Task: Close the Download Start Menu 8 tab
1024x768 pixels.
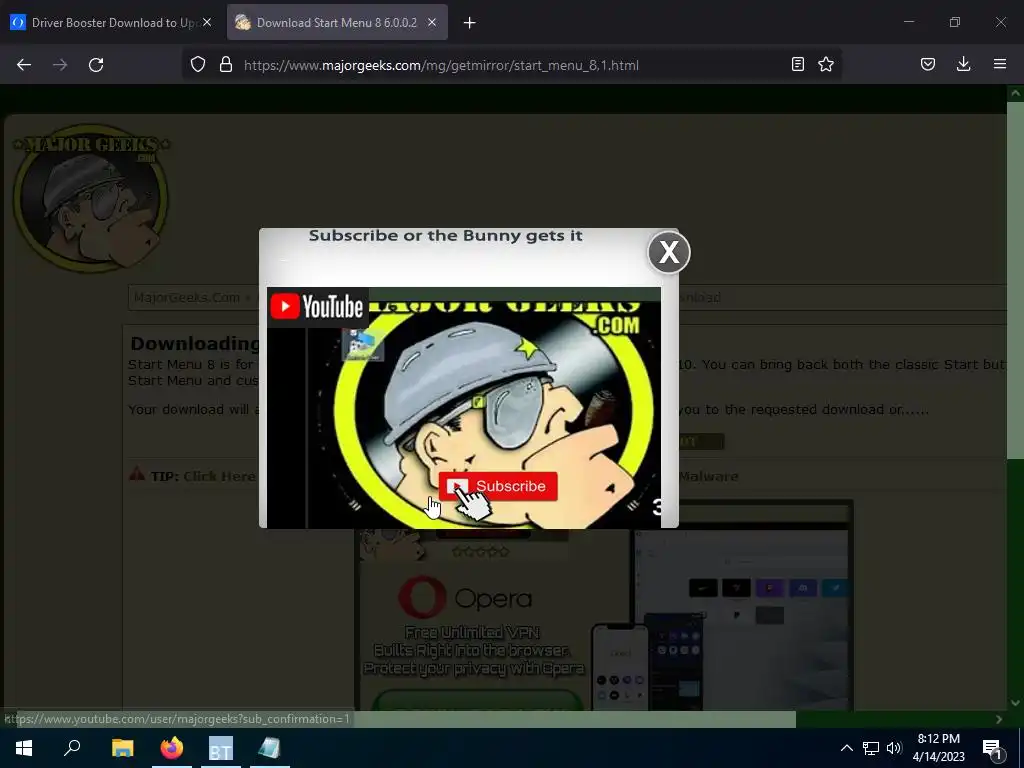Action: pos(432,22)
